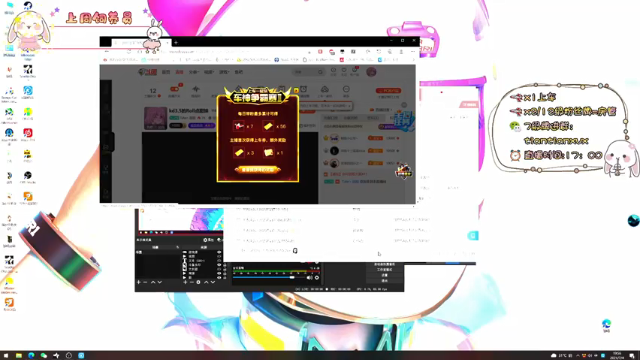This screenshot has width=640, height=360.
Task: Select the red highlighted nav item in site header
Action: pyautogui.click(x=179, y=72)
